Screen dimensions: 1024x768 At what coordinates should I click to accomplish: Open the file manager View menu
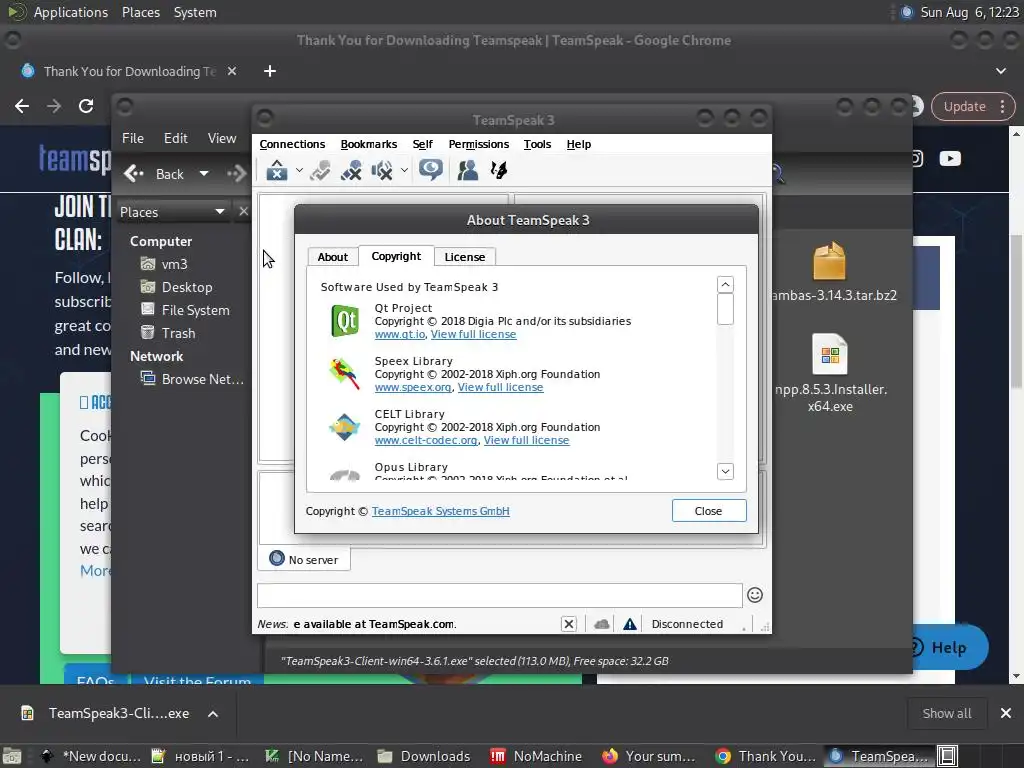[x=222, y=138]
